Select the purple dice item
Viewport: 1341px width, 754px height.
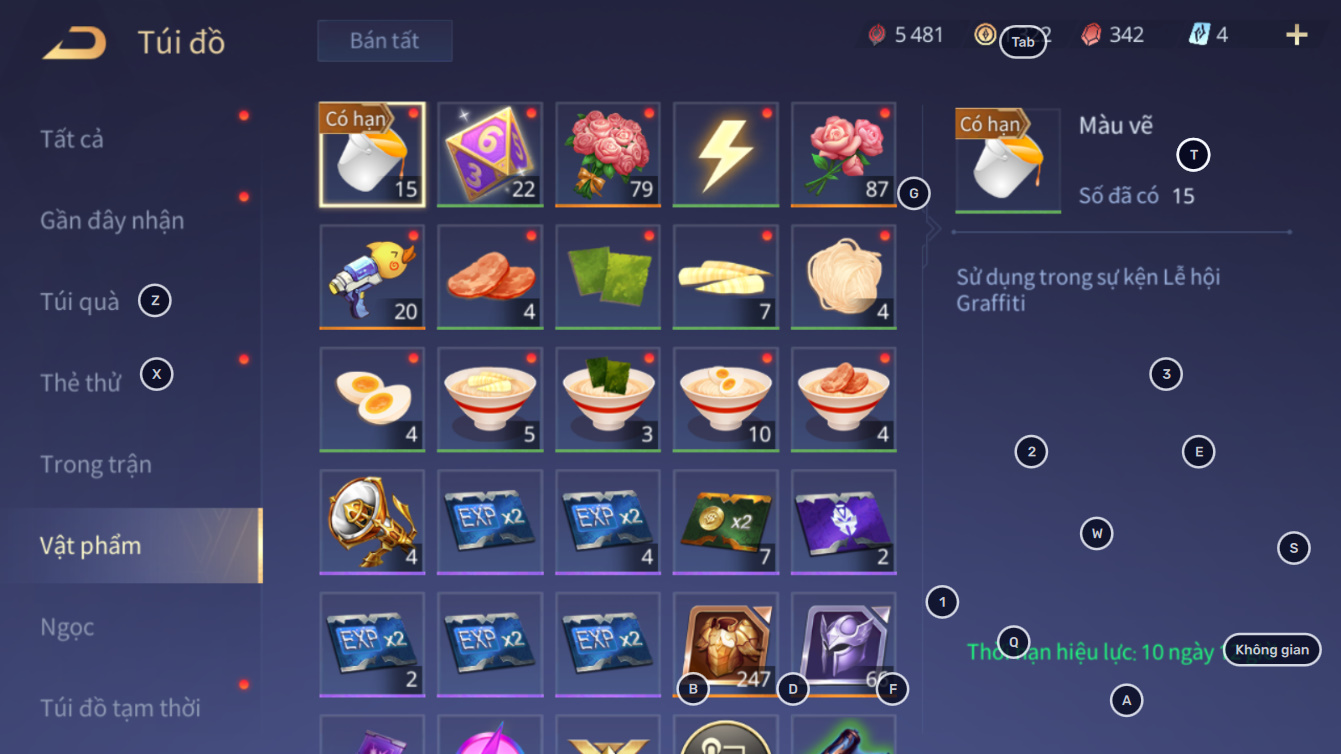[490, 155]
